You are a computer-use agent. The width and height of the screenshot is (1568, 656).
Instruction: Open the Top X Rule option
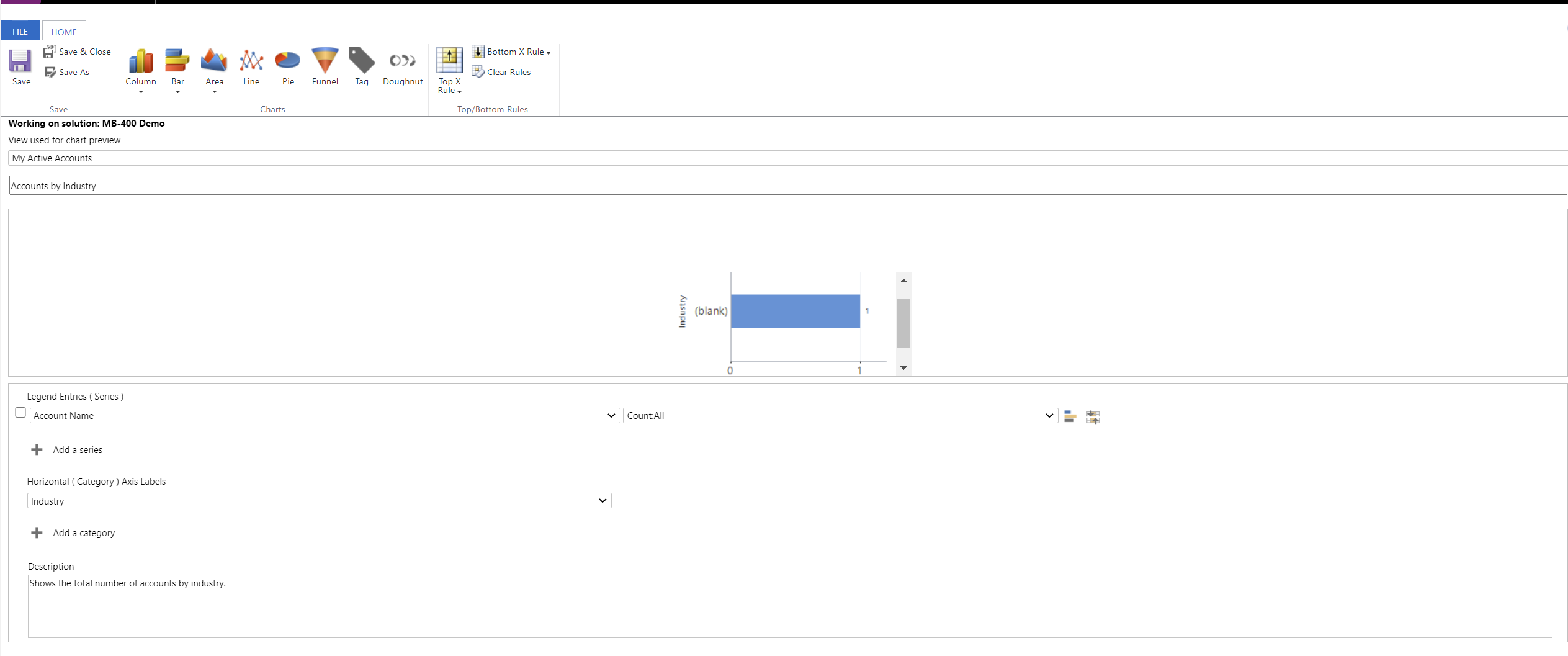coord(450,70)
